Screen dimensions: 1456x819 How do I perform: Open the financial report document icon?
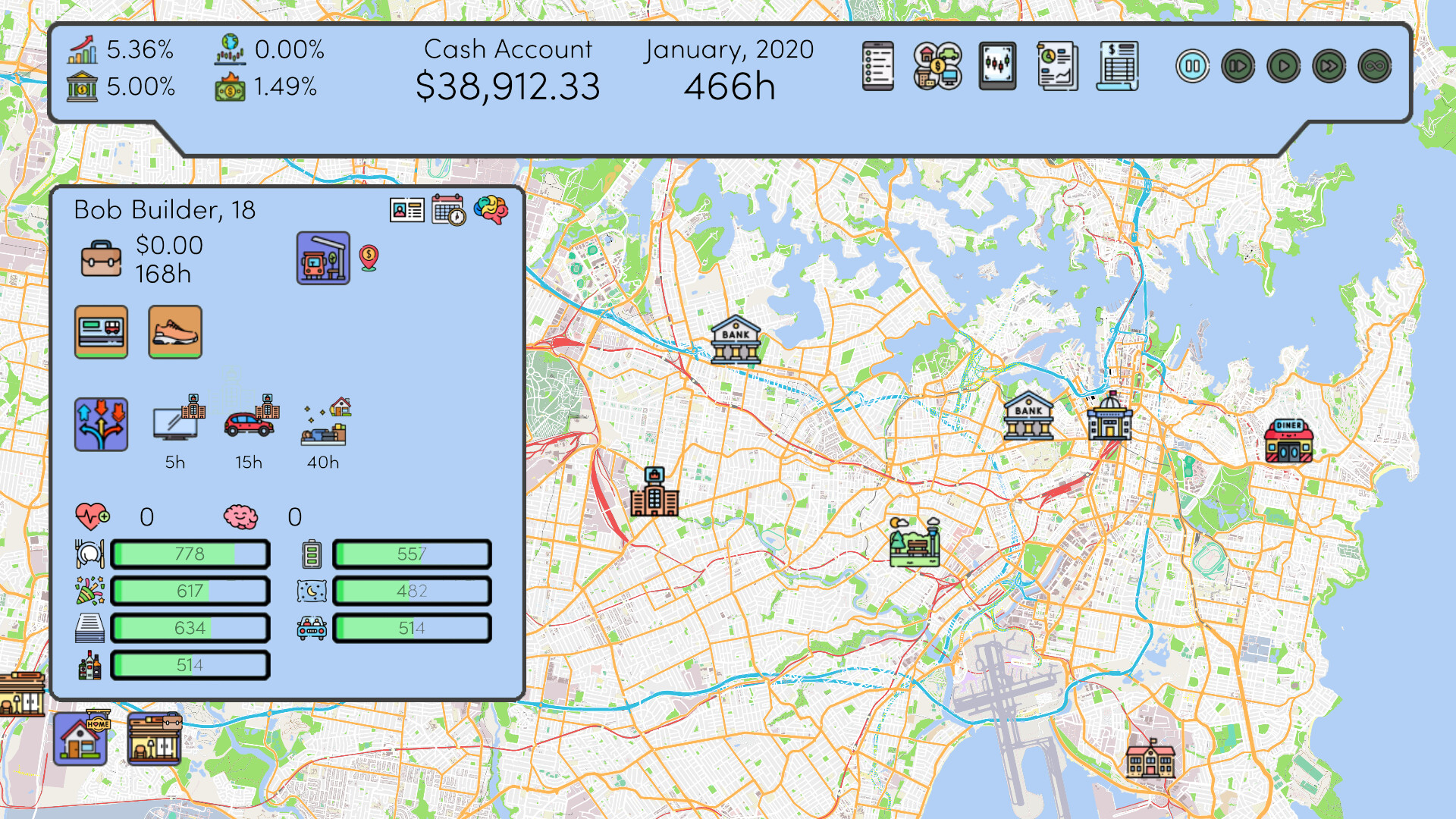1057,67
